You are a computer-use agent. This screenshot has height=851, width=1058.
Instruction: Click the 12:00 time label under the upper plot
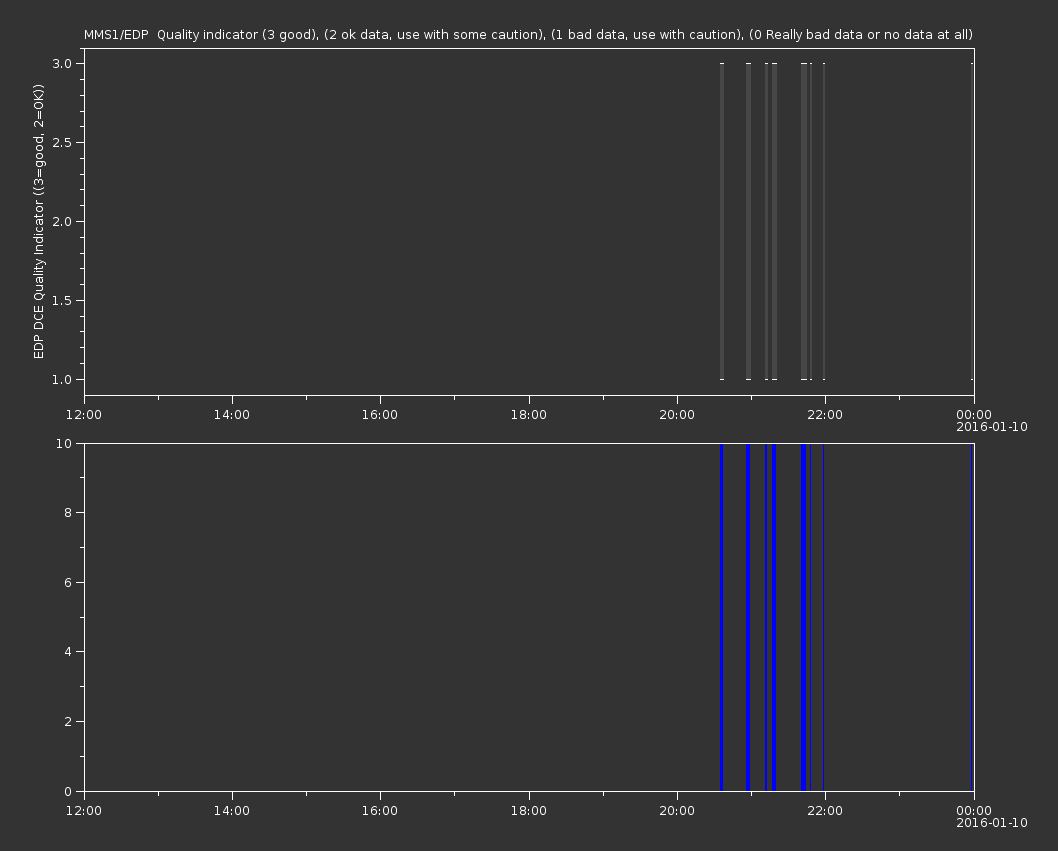84,414
